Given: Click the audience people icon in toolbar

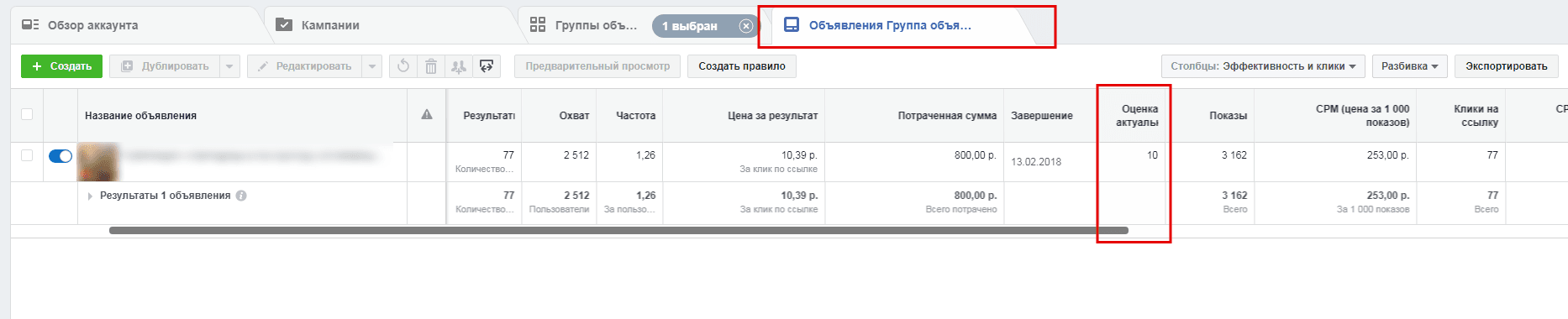Looking at the screenshot, I should pos(459,66).
